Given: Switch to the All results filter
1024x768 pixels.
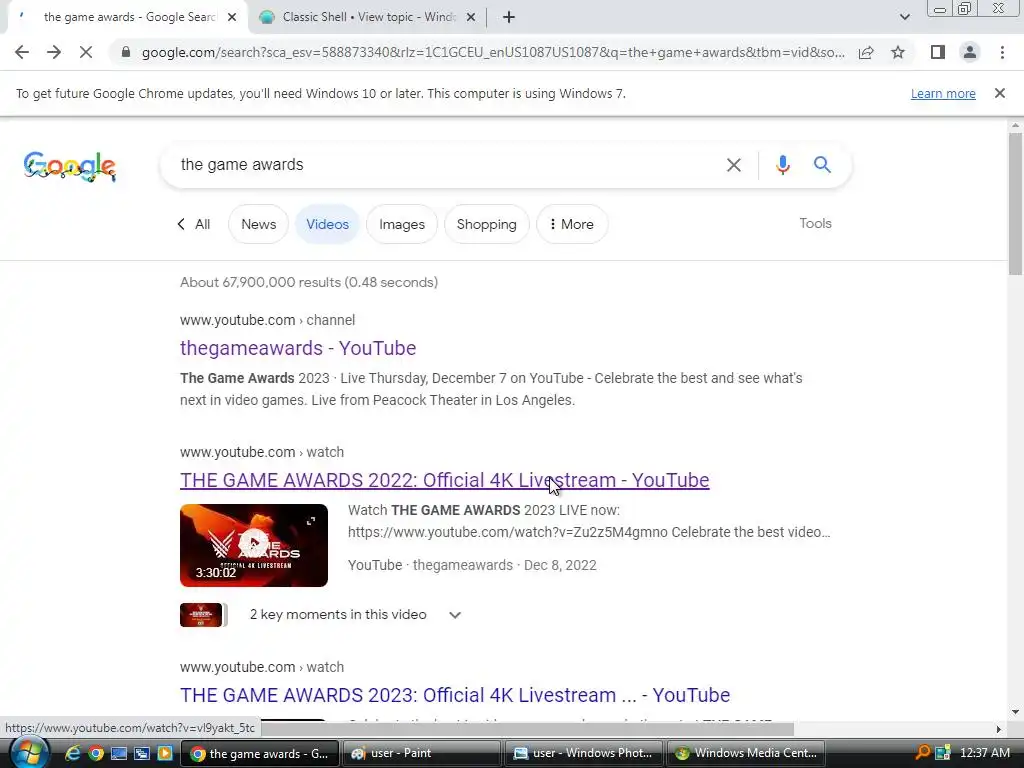Looking at the screenshot, I should pos(194,224).
